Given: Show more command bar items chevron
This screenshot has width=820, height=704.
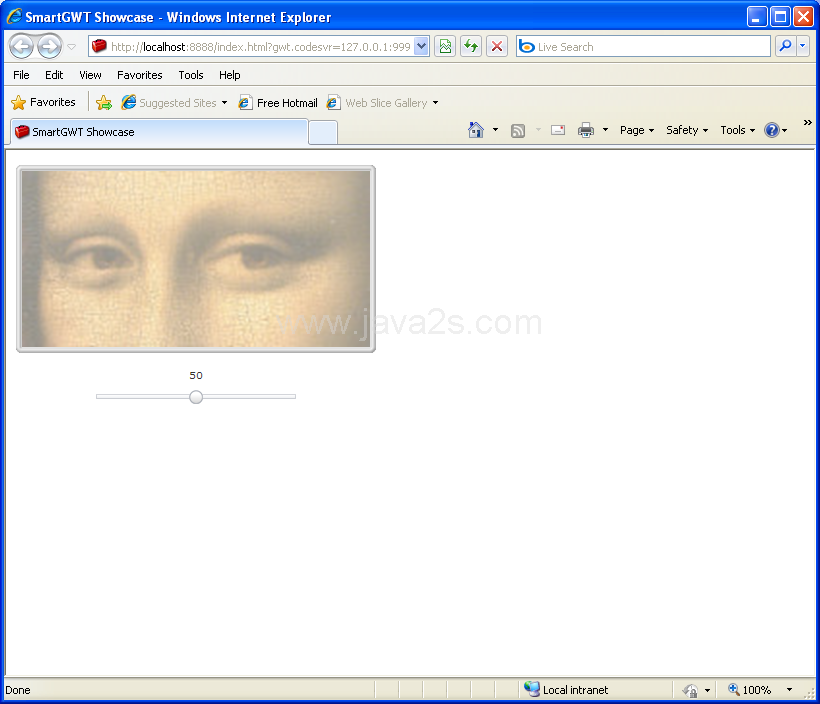Looking at the screenshot, I should click(807, 122).
